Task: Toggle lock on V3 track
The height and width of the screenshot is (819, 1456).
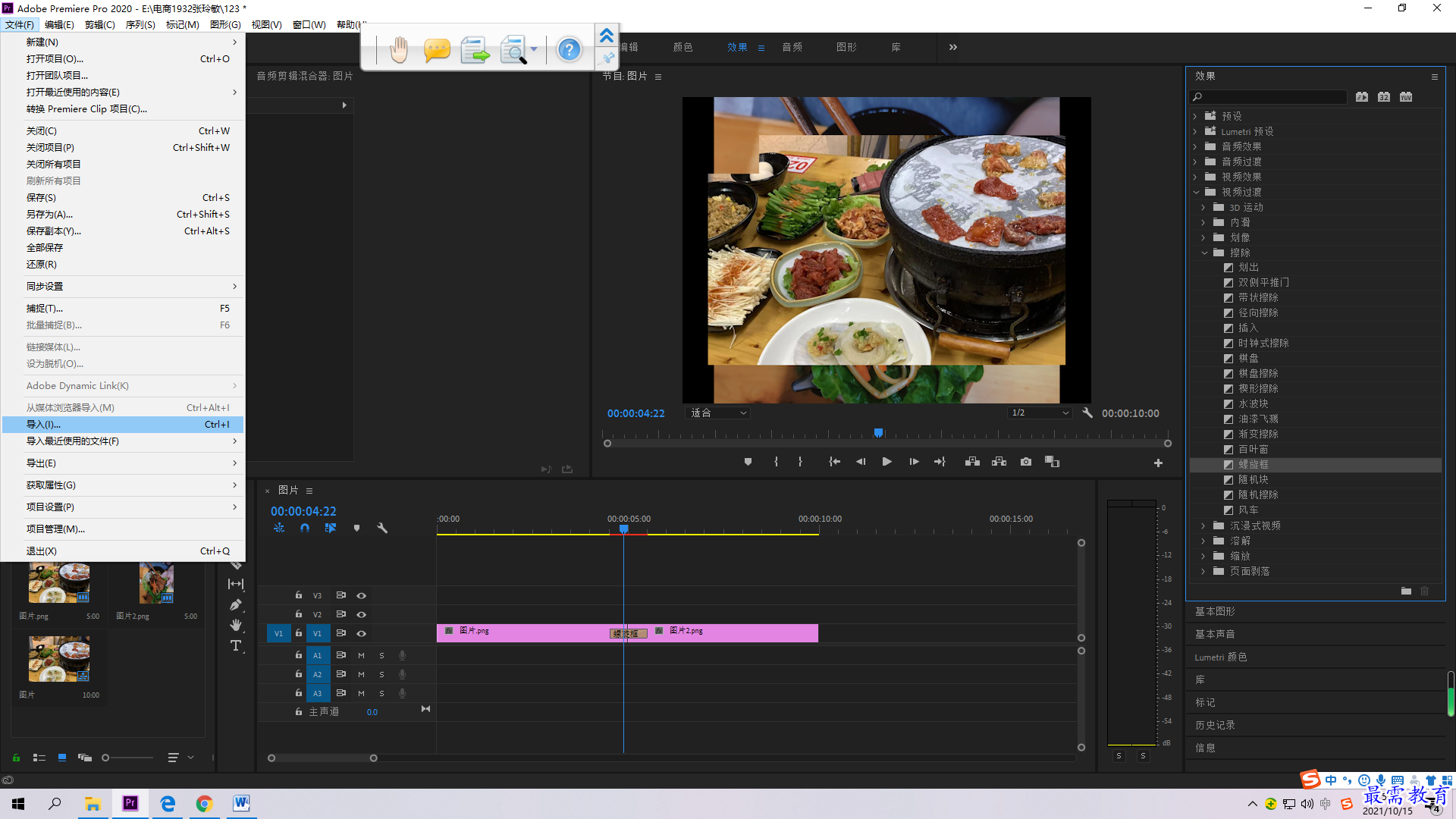Action: click(x=299, y=595)
